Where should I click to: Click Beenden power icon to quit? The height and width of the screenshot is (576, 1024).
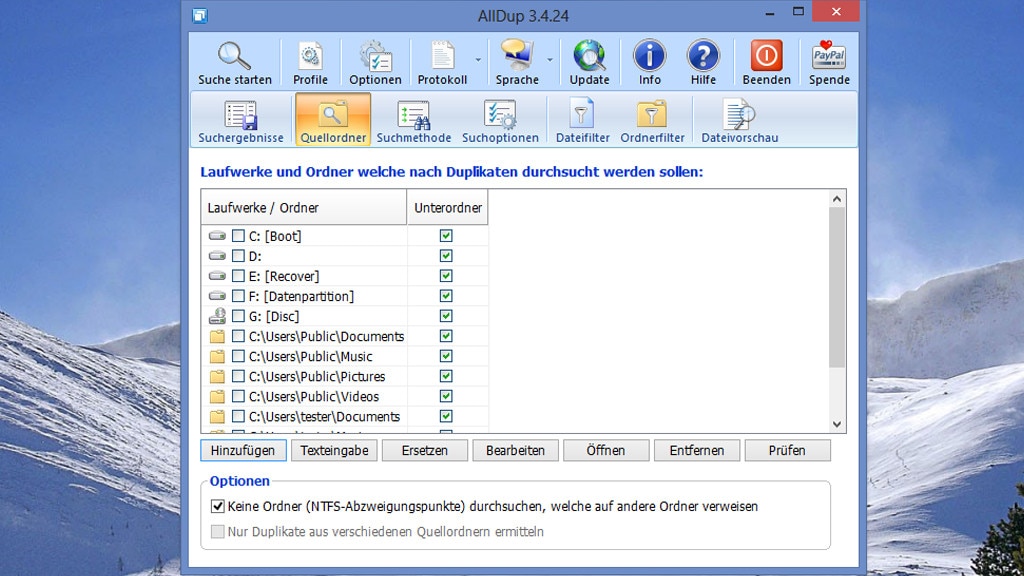pos(766,56)
